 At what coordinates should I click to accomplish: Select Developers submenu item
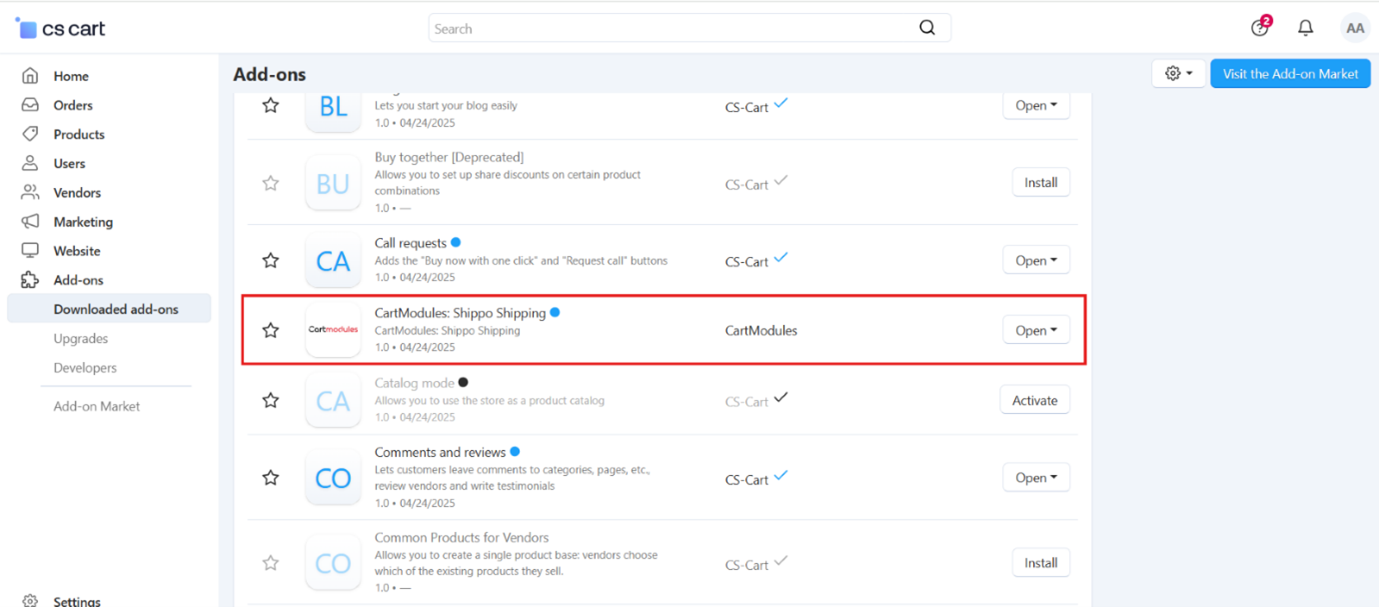(85, 367)
